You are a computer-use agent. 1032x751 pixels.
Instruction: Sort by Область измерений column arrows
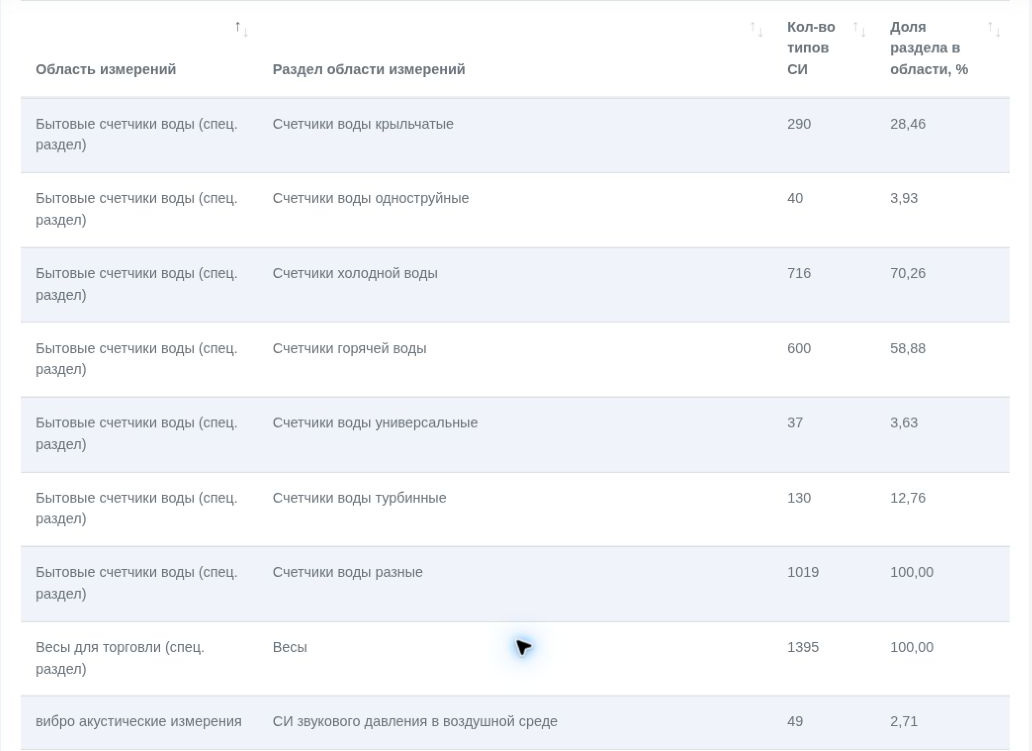[x=242, y=29]
